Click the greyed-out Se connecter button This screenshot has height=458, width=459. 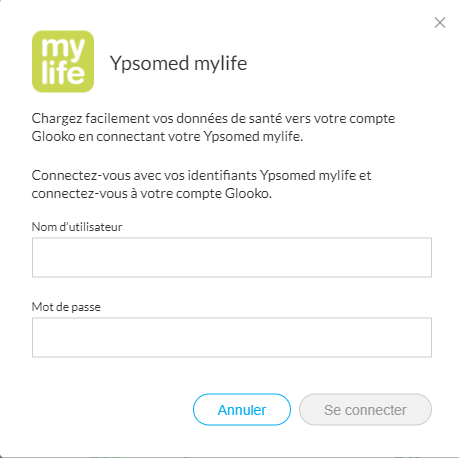[x=365, y=410]
